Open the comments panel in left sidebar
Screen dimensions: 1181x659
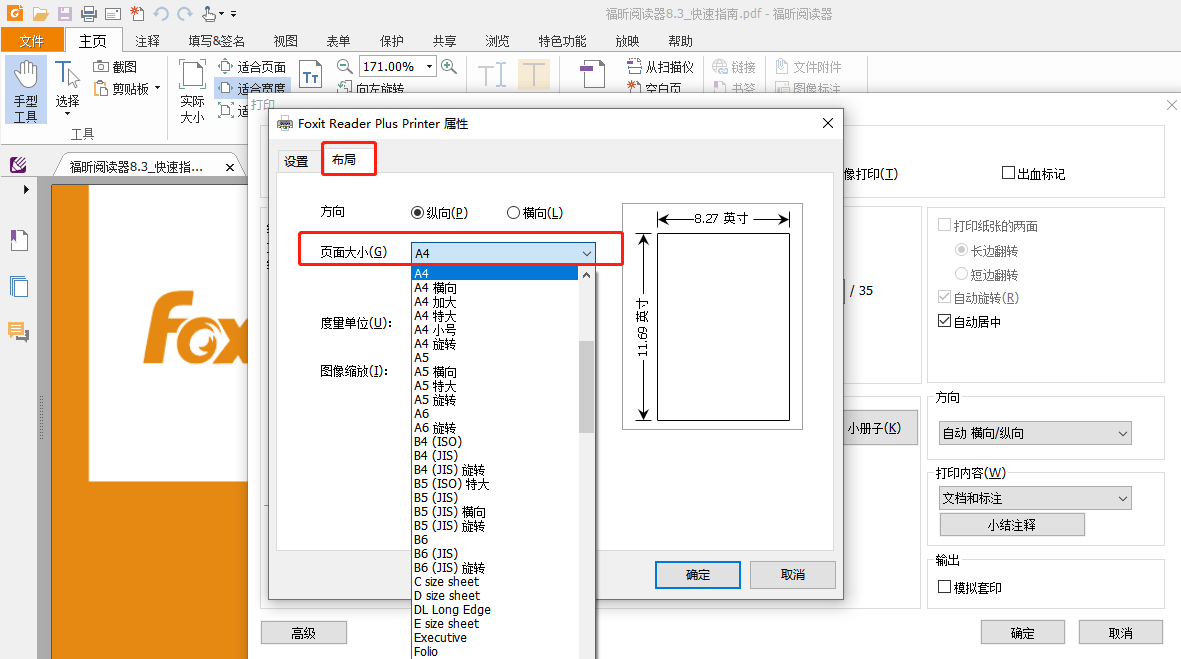pos(19,331)
